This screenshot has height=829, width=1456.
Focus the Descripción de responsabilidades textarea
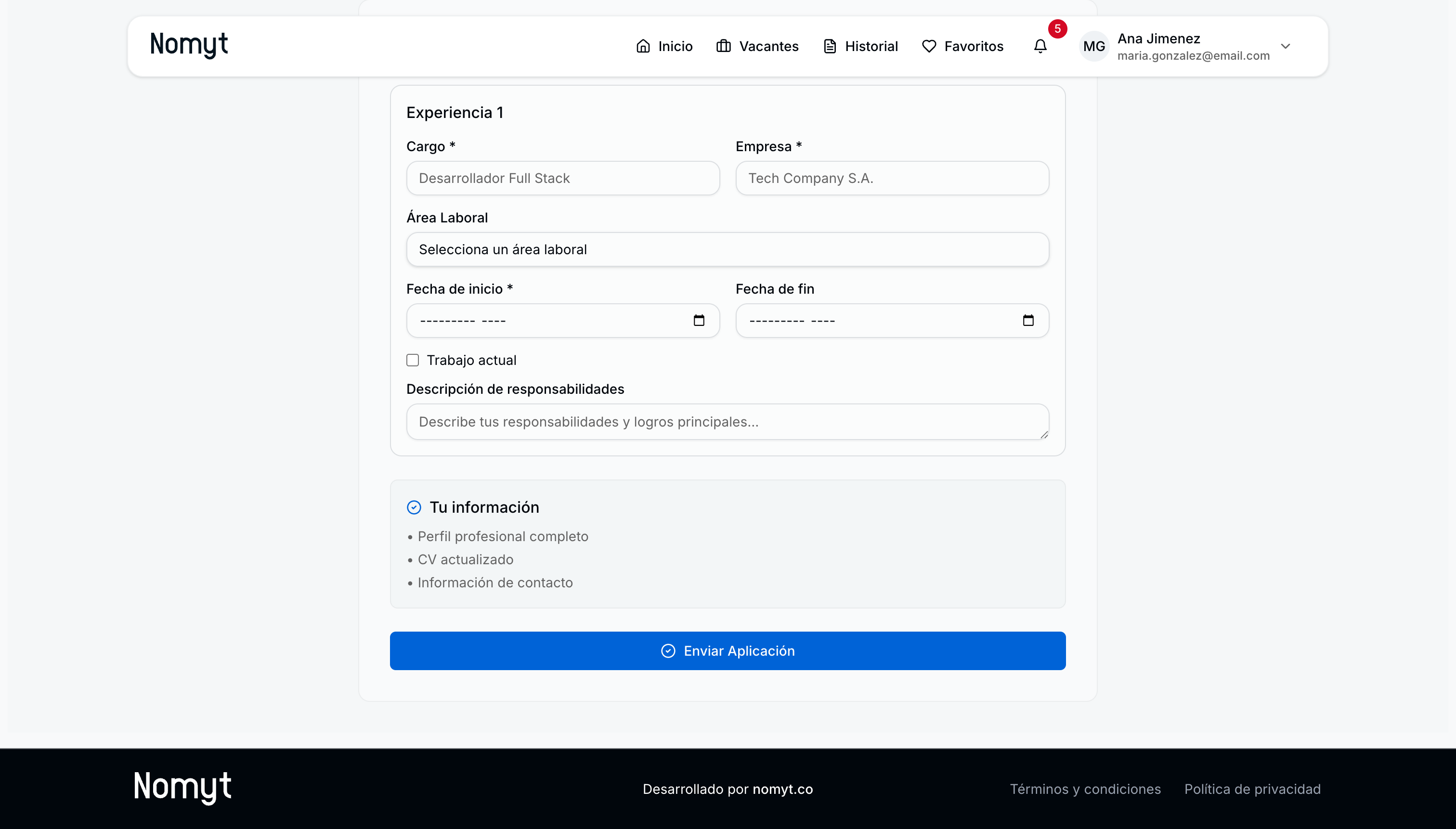[x=727, y=422]
